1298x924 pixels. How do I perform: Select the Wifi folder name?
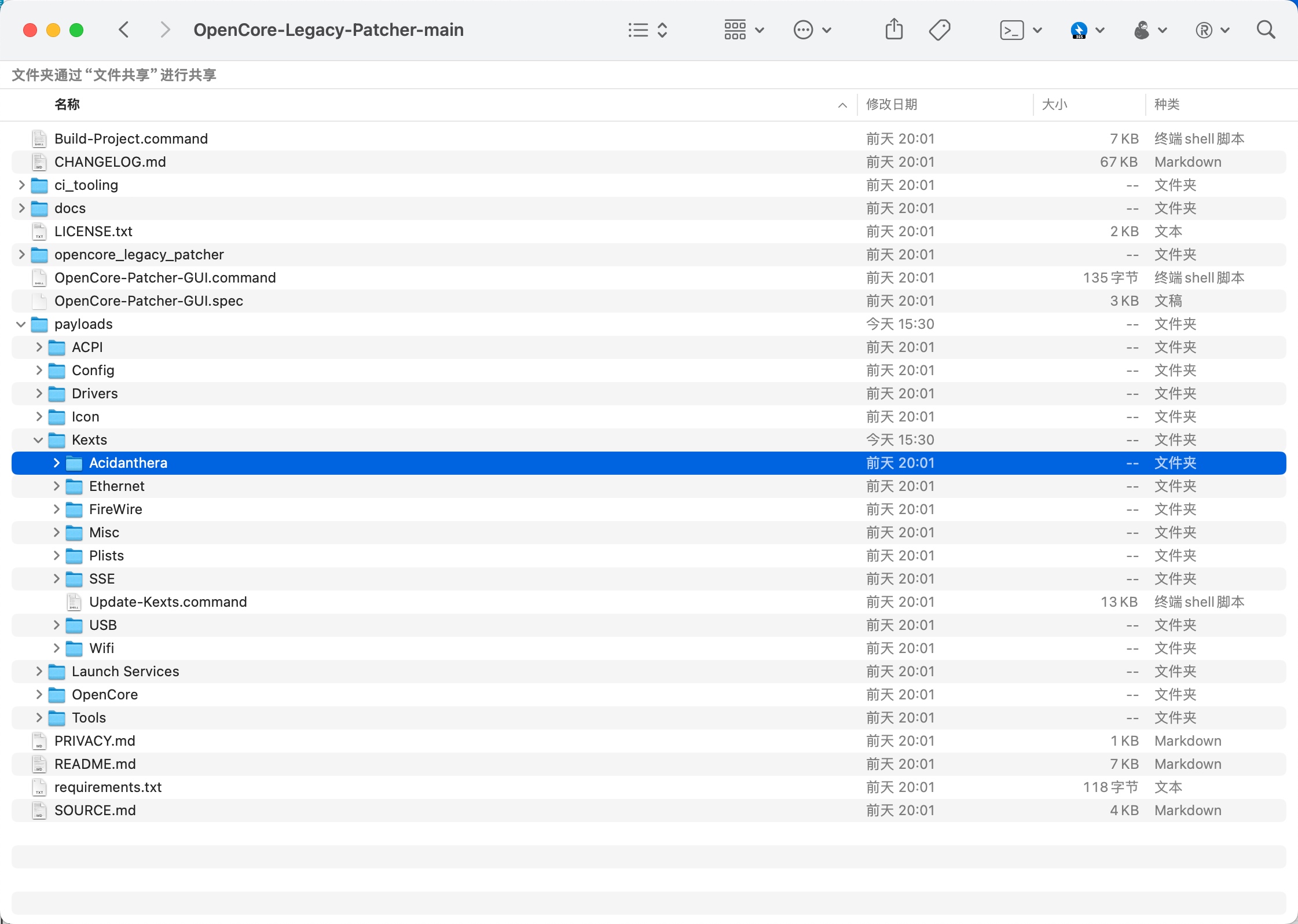(102, 648)
